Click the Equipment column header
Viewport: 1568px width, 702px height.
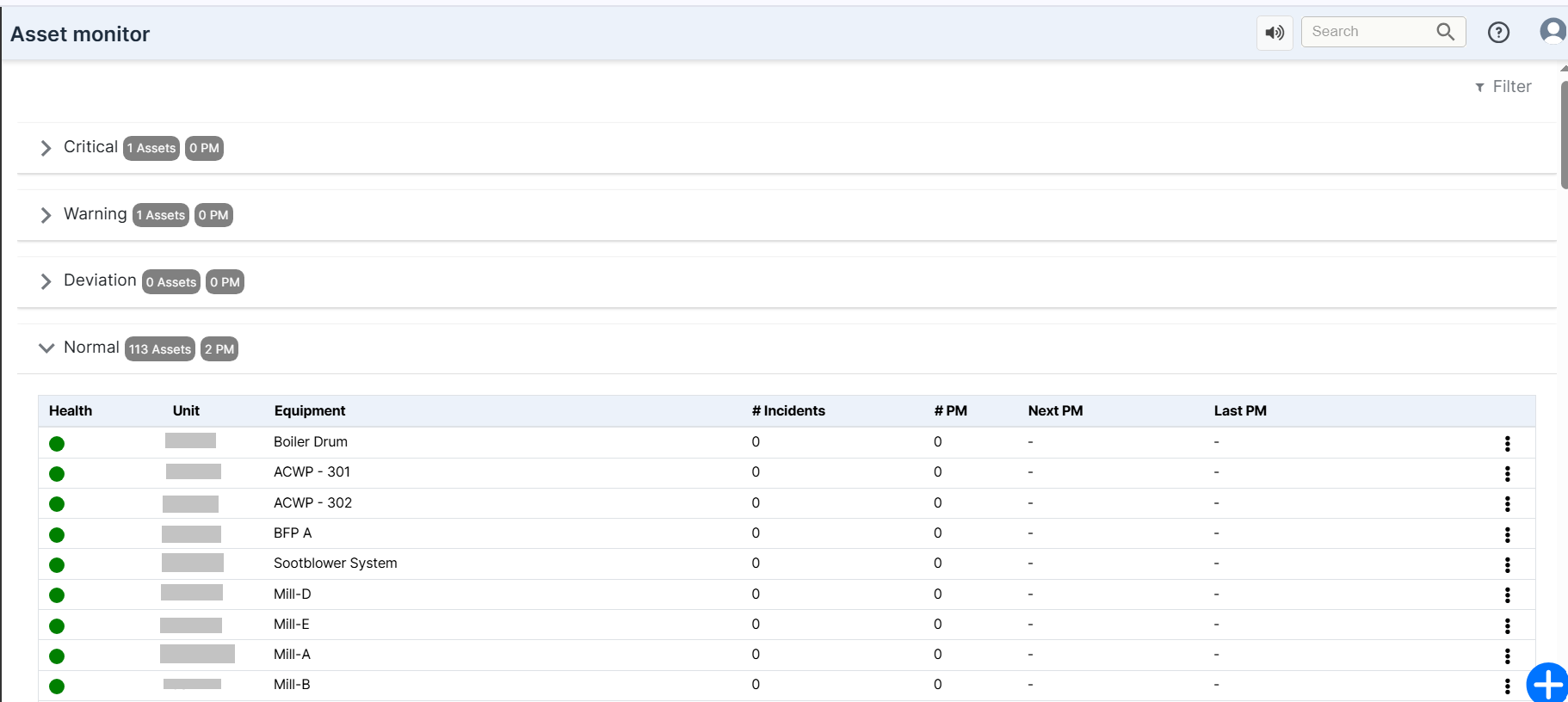(x=310, y=411)
